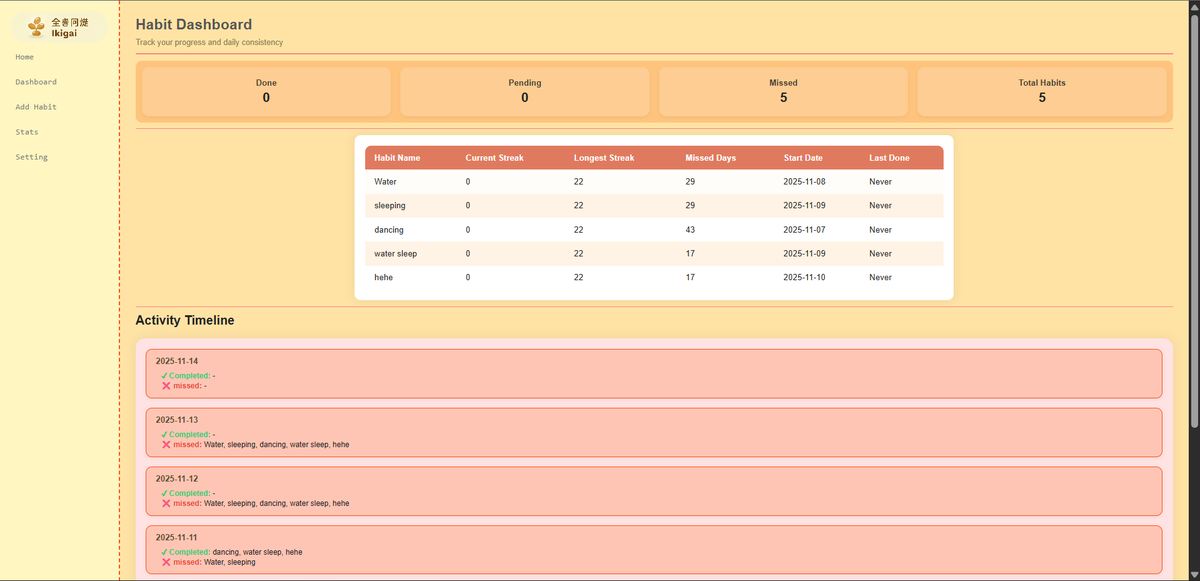
Task: Select the hehe habit row name
Action: point(383,278)
